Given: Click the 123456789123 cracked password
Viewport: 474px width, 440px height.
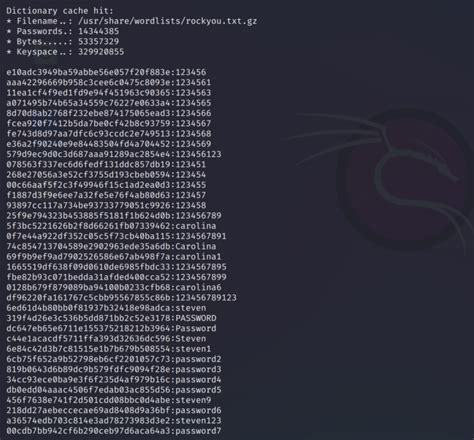Looking at the screenshot, I should (x=206, y=298).
